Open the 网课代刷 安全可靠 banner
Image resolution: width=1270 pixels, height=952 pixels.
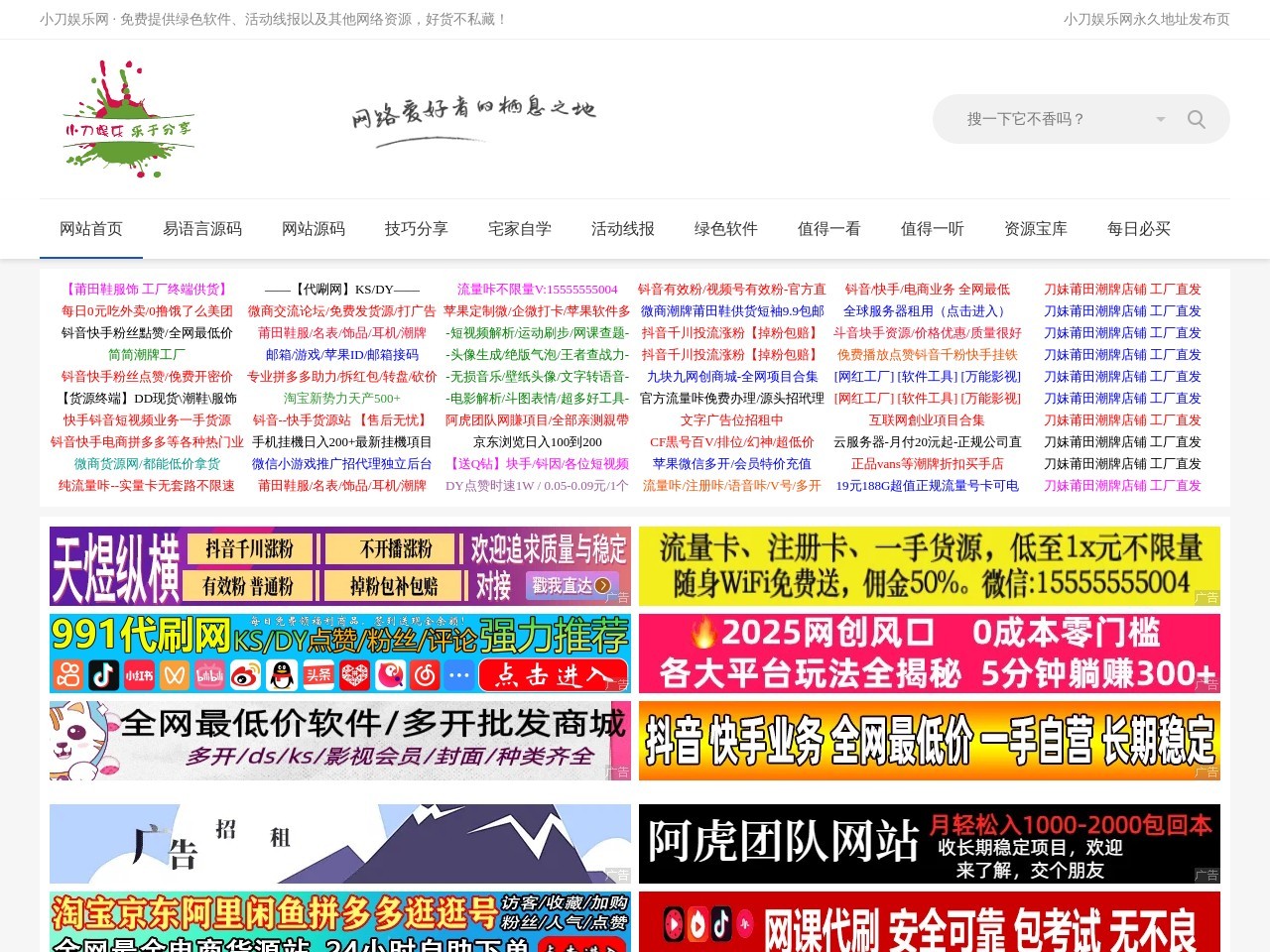[x=930, y=921]
